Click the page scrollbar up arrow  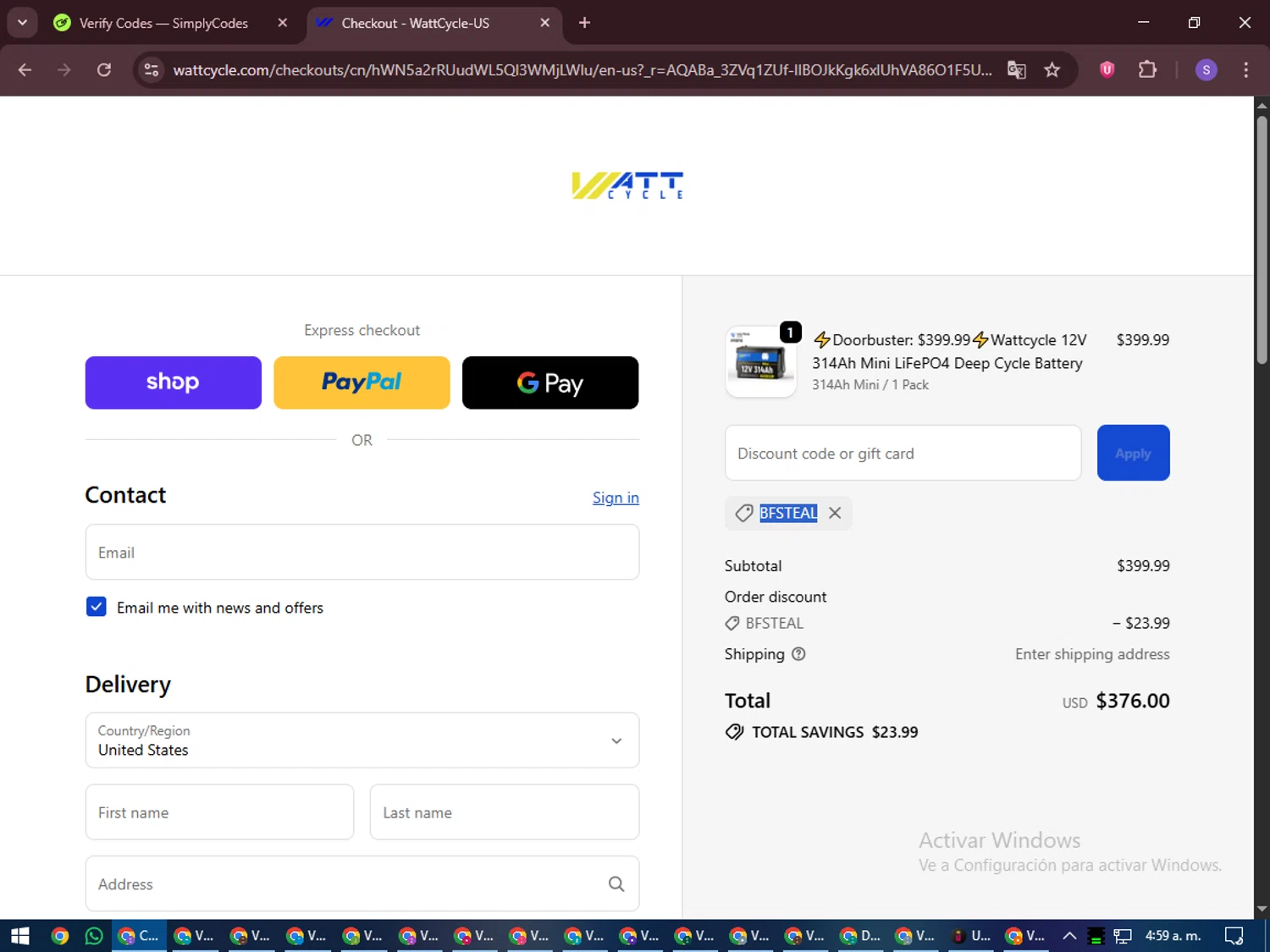point(1262,106)
